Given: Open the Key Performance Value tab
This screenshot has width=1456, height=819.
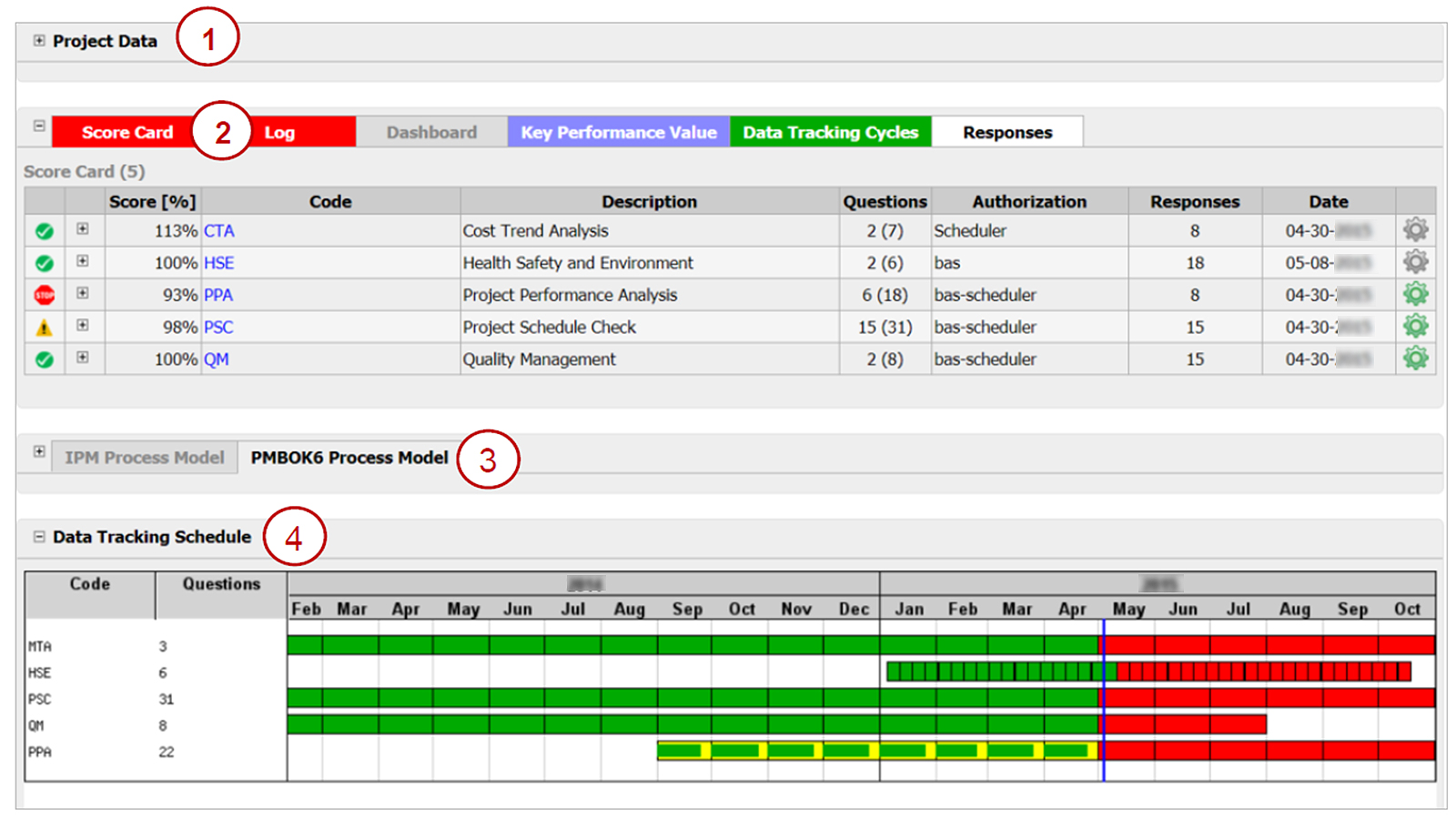Looking at the screenshot, I should (617, 131).
